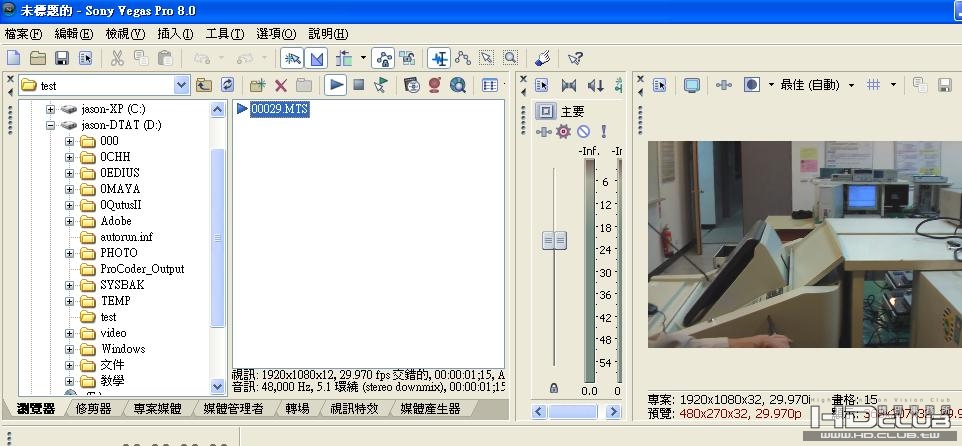Image resolution: width=962 pixels, height=446 pixels.
Task: Open Auto Ripple mode dropdown arrow
Action: point(363,58)
